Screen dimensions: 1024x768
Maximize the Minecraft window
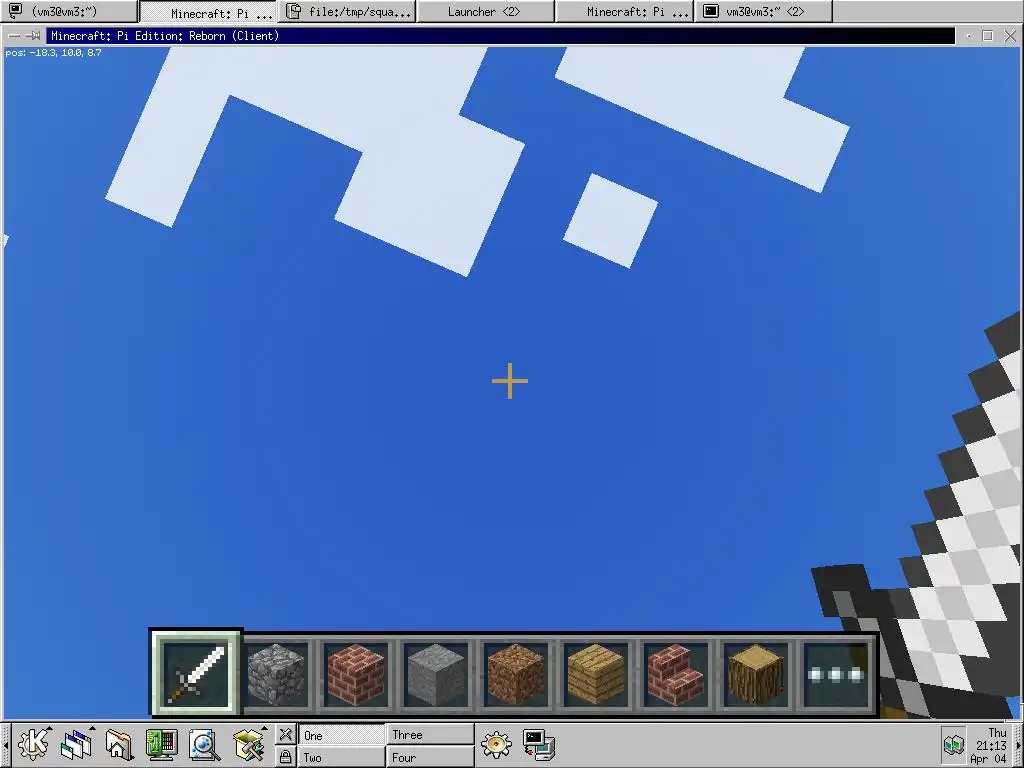(x=987, y=36)
